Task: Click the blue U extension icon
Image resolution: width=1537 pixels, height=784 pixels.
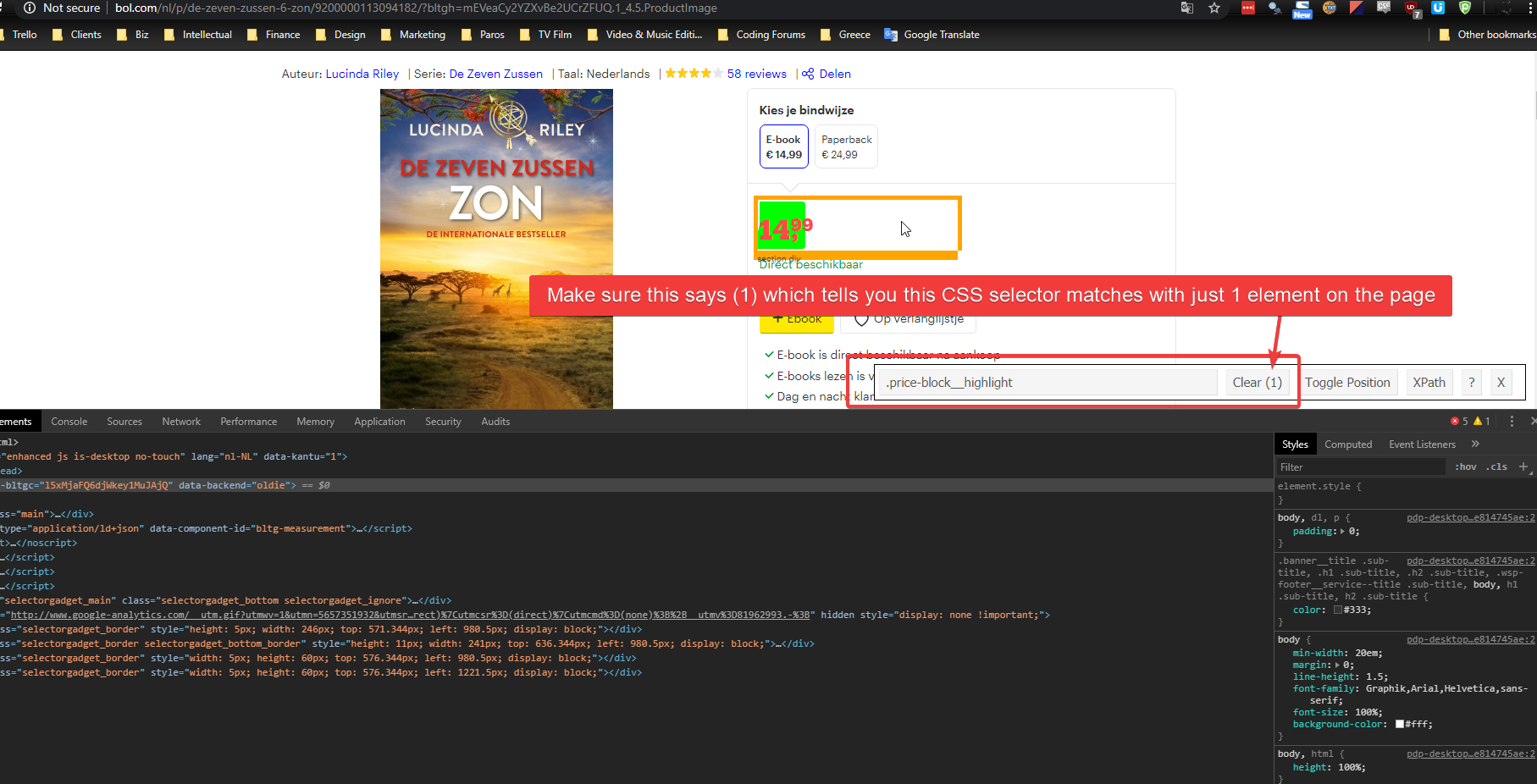Action: [1438, 8]
